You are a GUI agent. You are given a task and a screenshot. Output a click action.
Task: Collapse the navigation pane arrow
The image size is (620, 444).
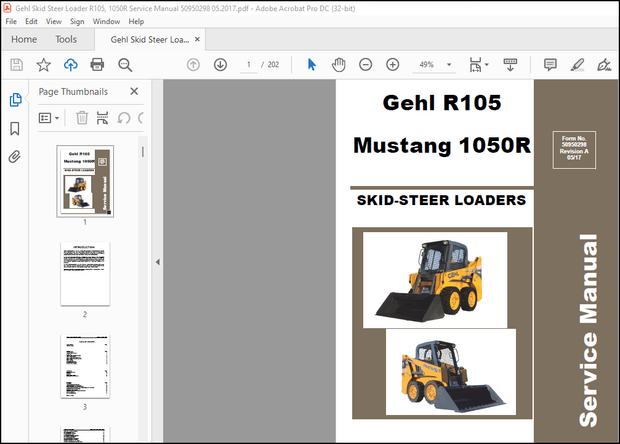coord(158,262)
